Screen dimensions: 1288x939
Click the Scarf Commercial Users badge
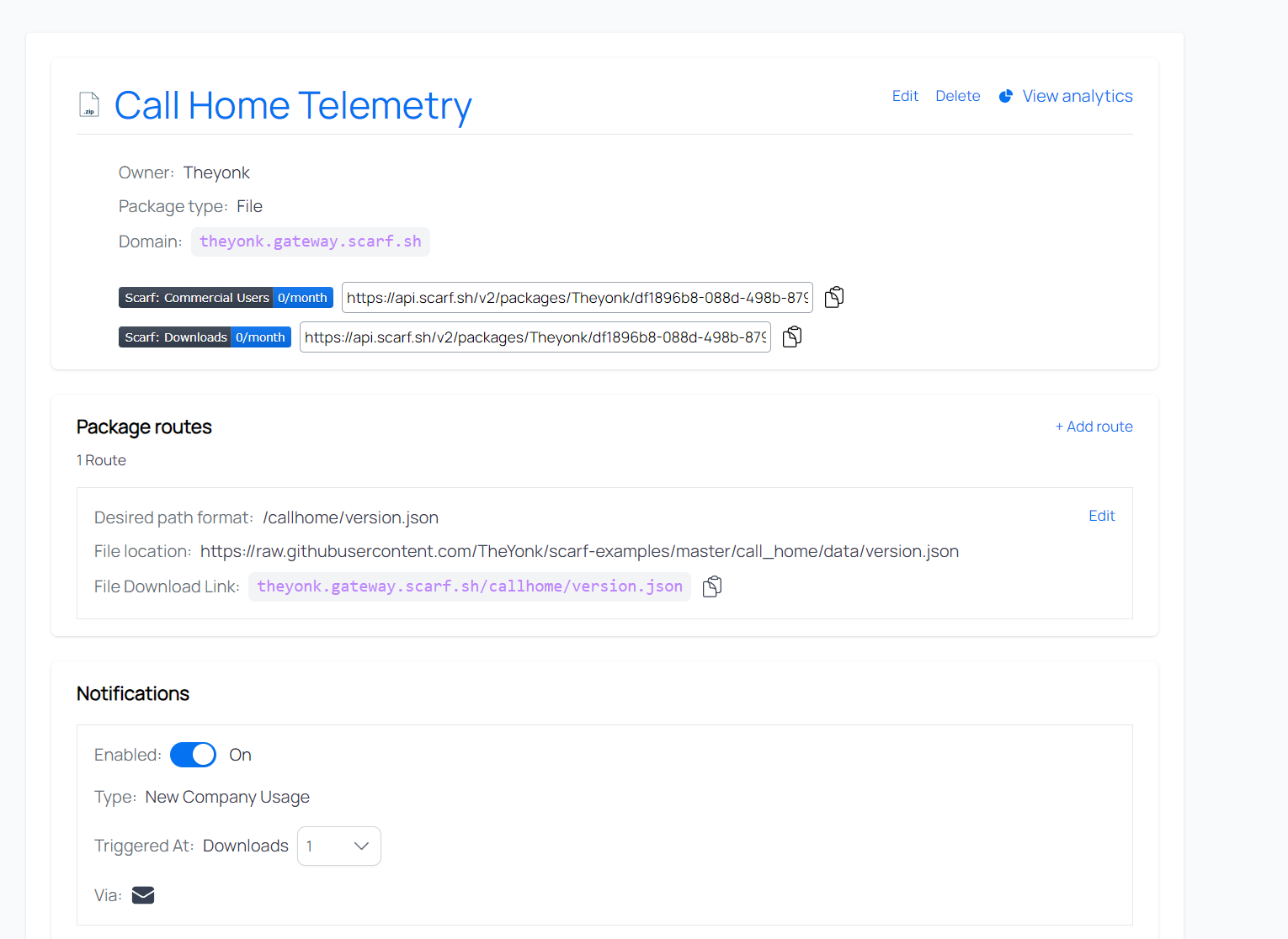(x=226, y=298)
